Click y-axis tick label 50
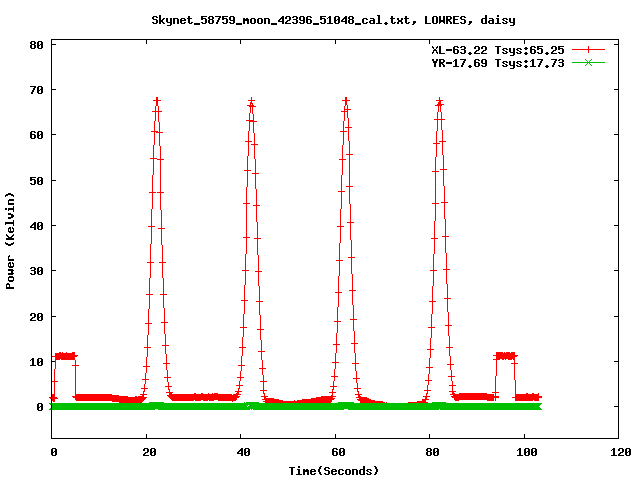The width and height of the screenshot is (640, 480). click(x=36, y=180)
